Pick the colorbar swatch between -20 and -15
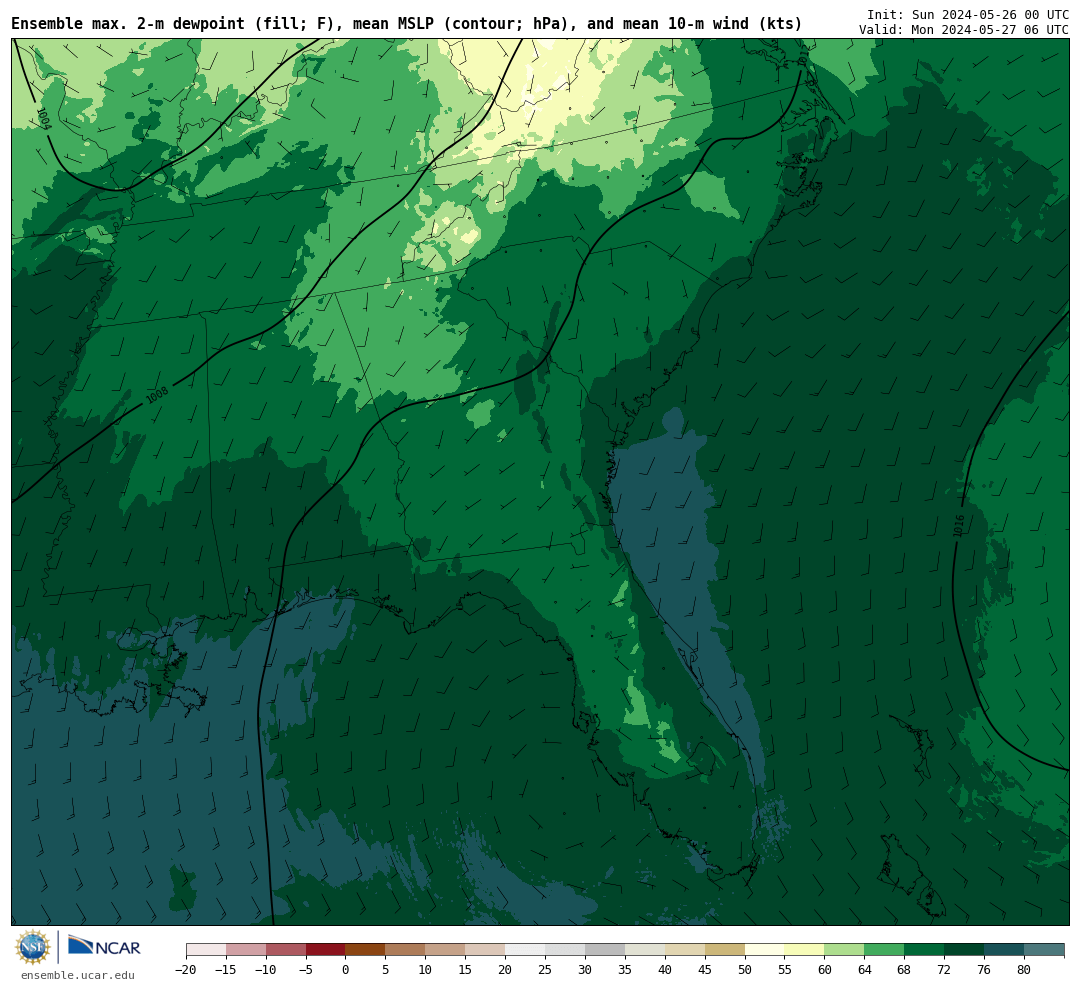Viewport: 1080px width, 988px height. point(206,950)
